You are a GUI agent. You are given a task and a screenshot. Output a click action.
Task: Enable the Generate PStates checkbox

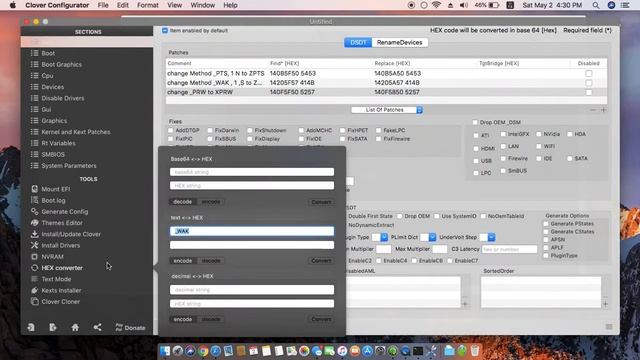[546, 224]
